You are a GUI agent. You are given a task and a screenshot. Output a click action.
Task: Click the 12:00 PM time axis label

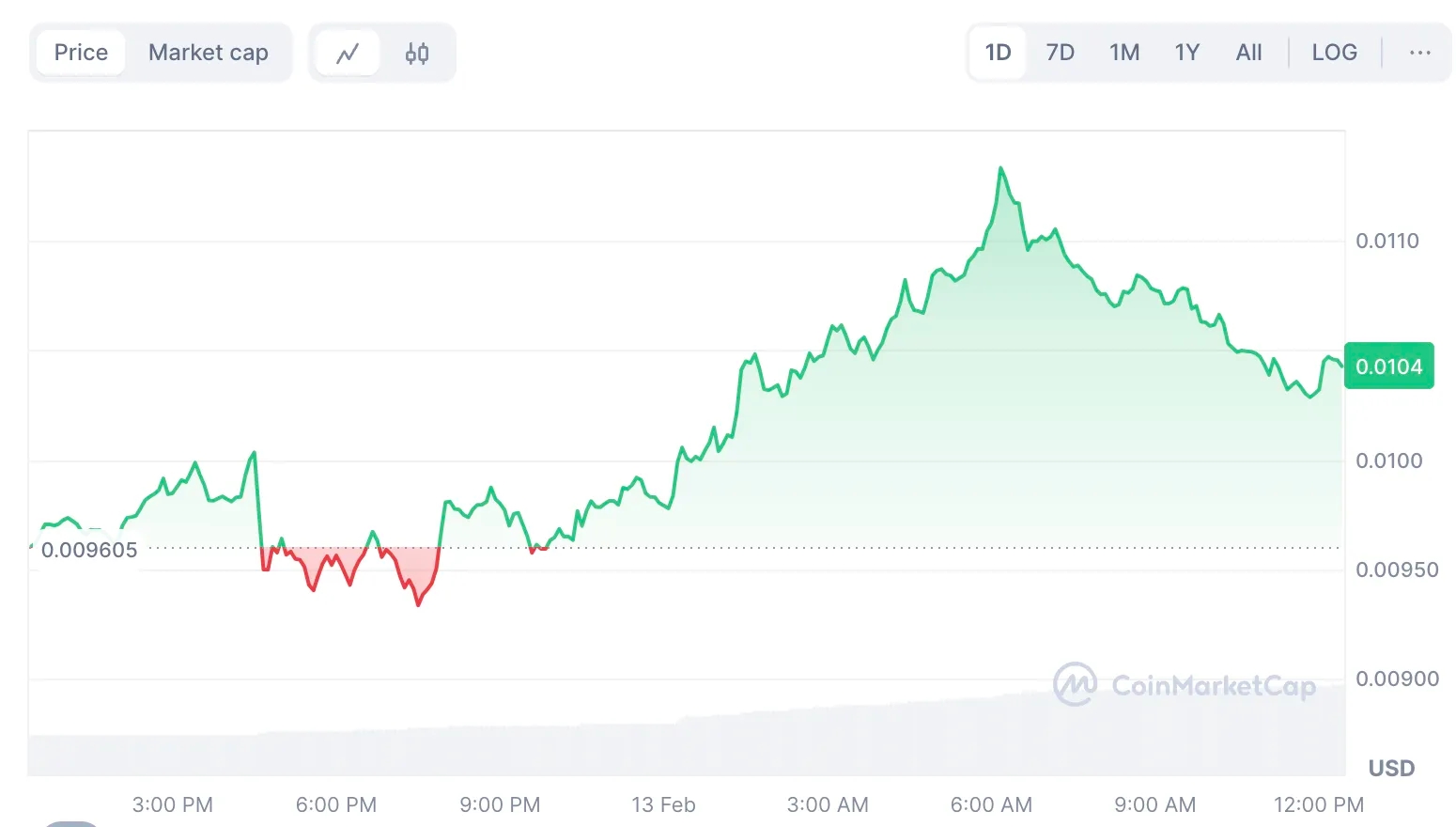click(x=1318, y=804)
